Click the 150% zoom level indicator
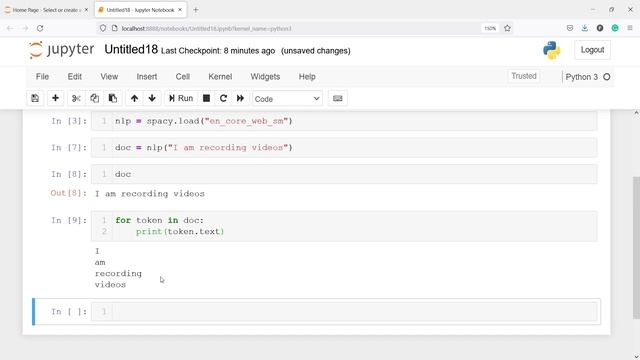This screenshot has width=640, height=360. coord(490,28)
